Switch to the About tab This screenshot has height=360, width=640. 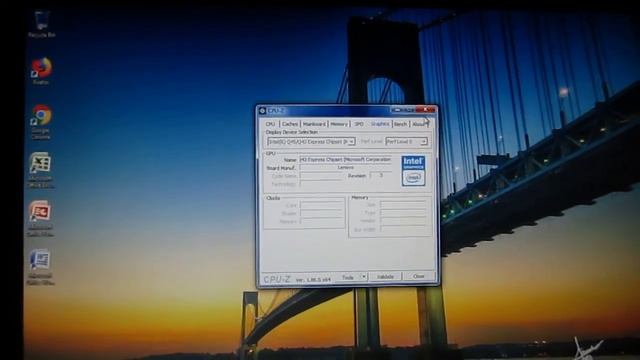point(419,124)
